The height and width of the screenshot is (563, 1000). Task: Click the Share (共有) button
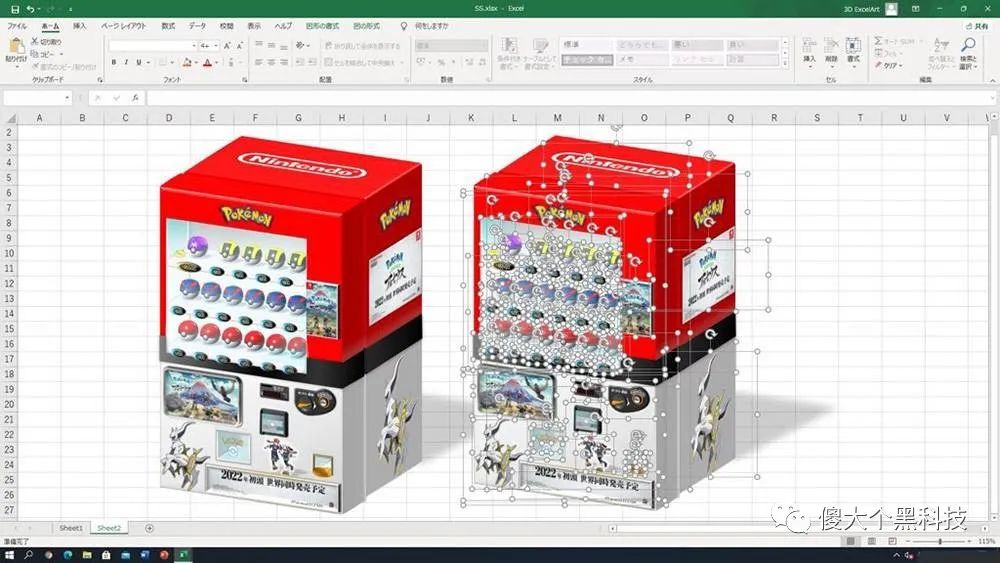tap(977, 26)
